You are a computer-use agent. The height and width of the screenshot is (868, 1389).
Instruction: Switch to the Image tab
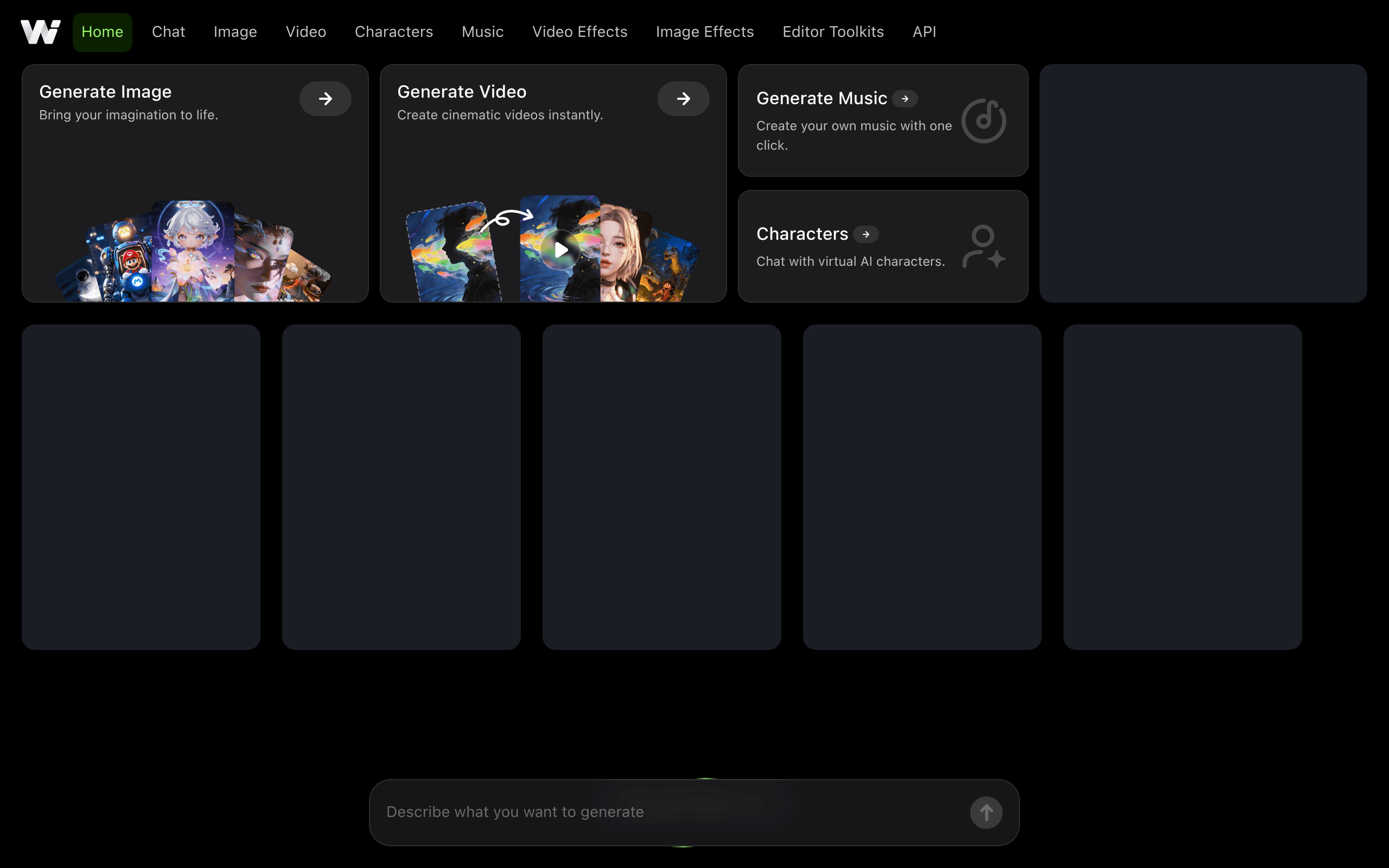235,32
